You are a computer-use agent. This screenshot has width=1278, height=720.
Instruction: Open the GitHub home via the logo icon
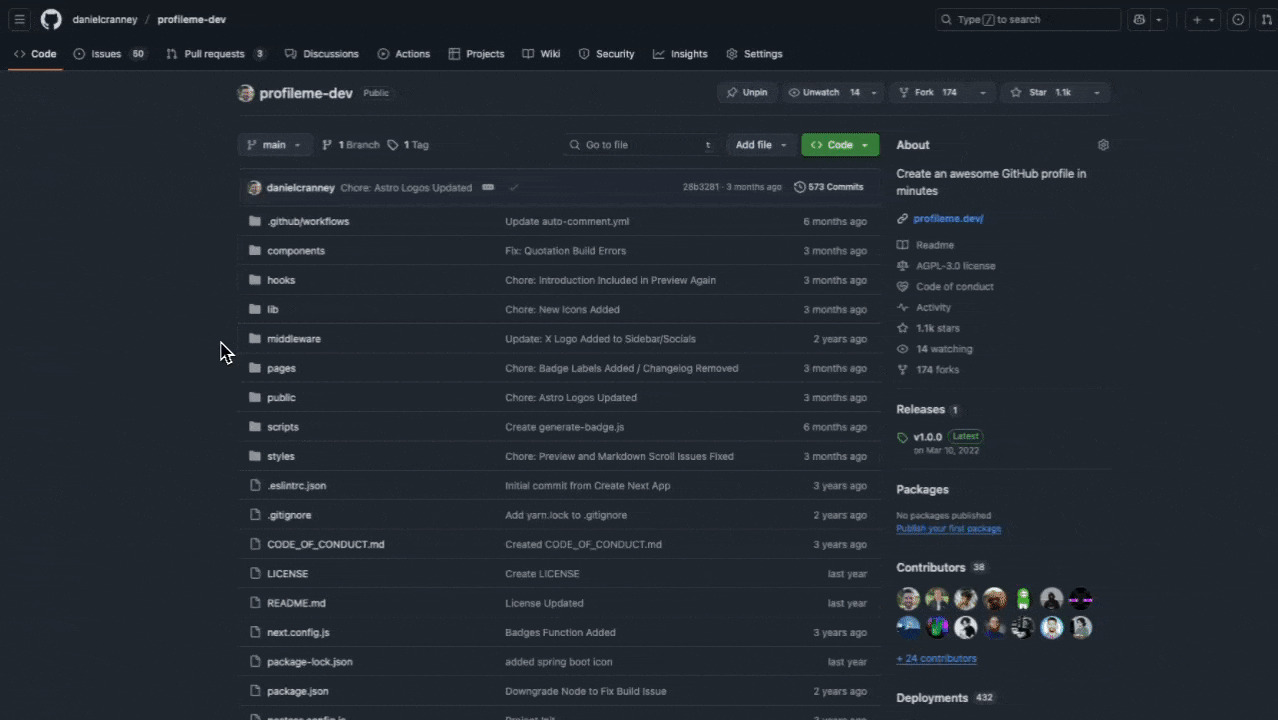(50, 19)
